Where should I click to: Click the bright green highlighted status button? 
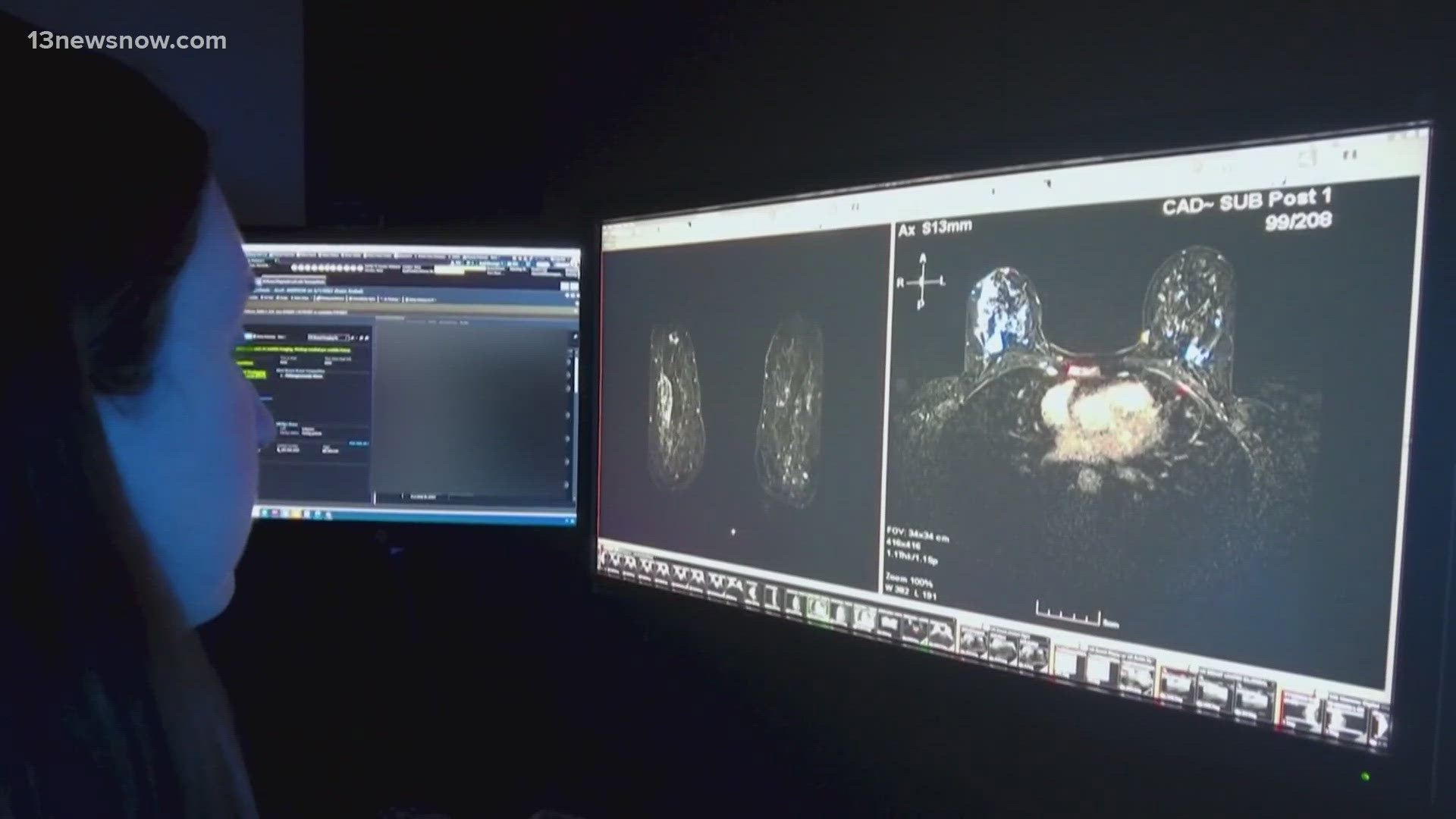click(x=252, y=375)
